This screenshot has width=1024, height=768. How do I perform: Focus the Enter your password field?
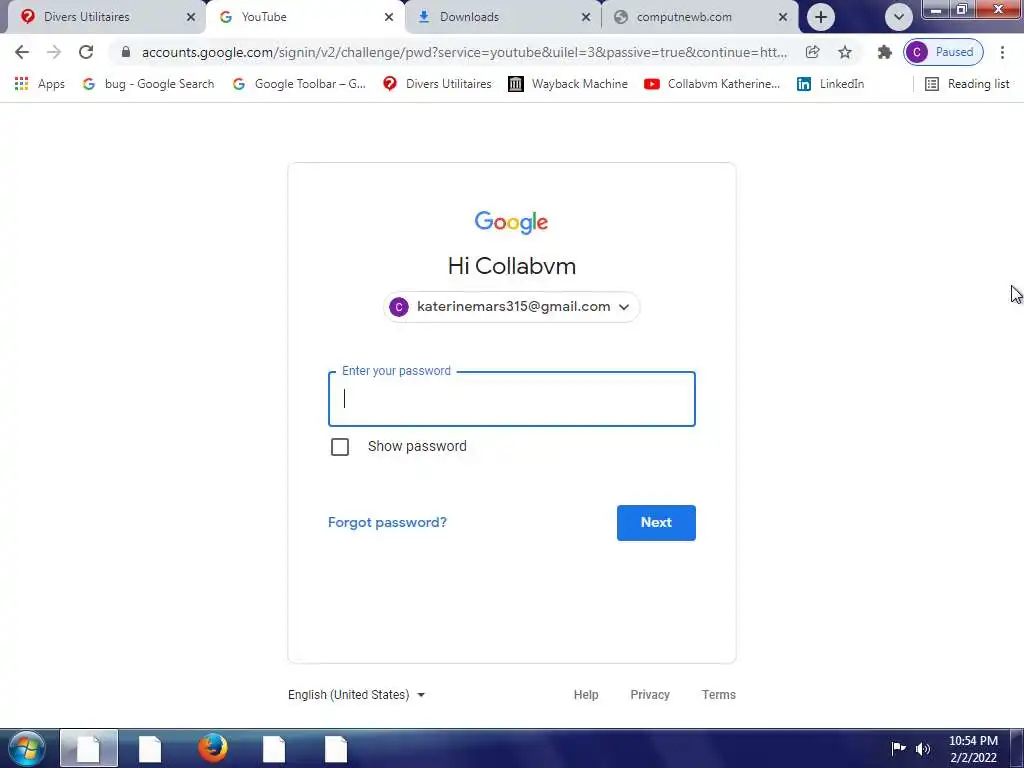[512, 399]
